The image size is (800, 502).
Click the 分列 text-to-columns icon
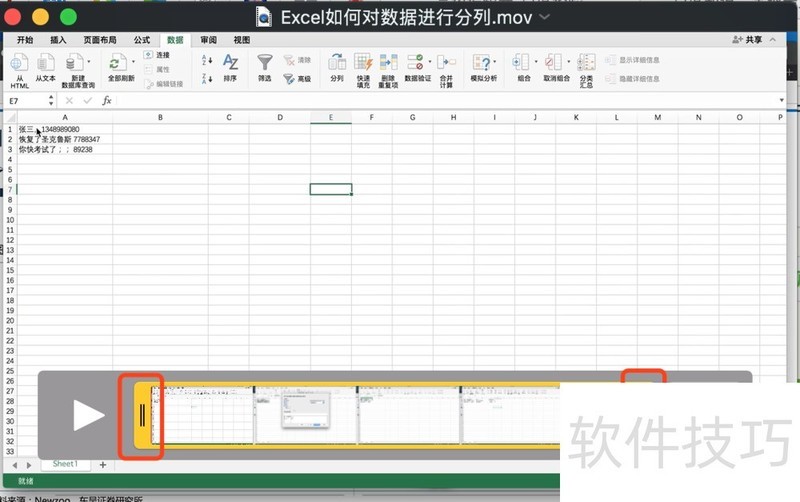(337, 63)
